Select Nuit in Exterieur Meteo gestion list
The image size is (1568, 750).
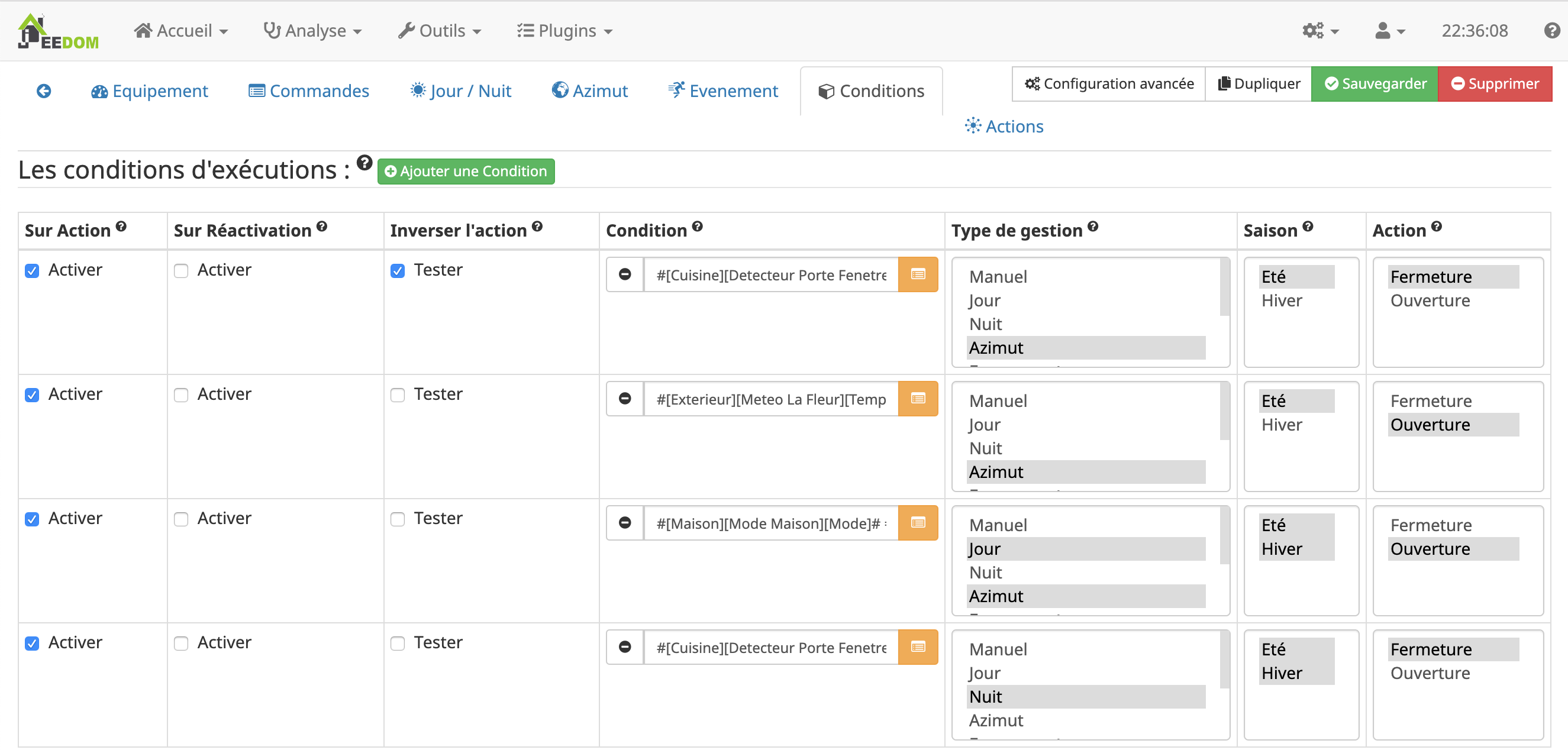point(1086,448)
